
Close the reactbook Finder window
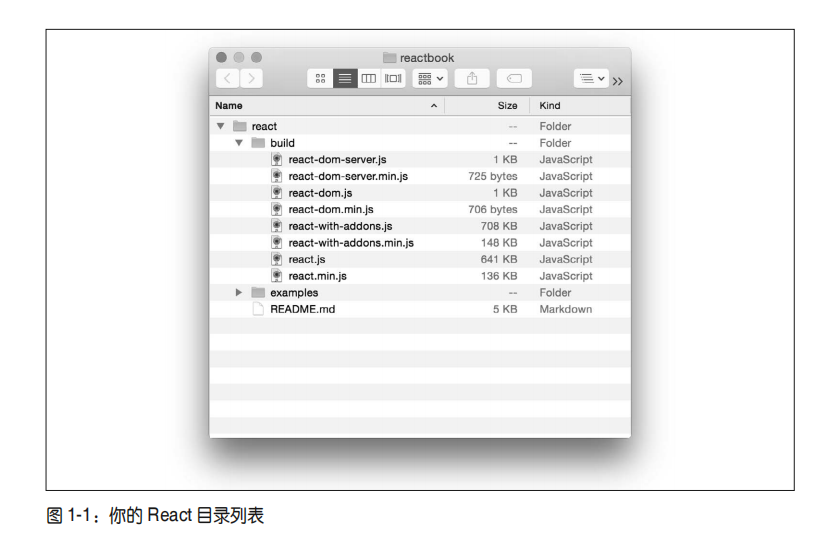tap(221, 57)
